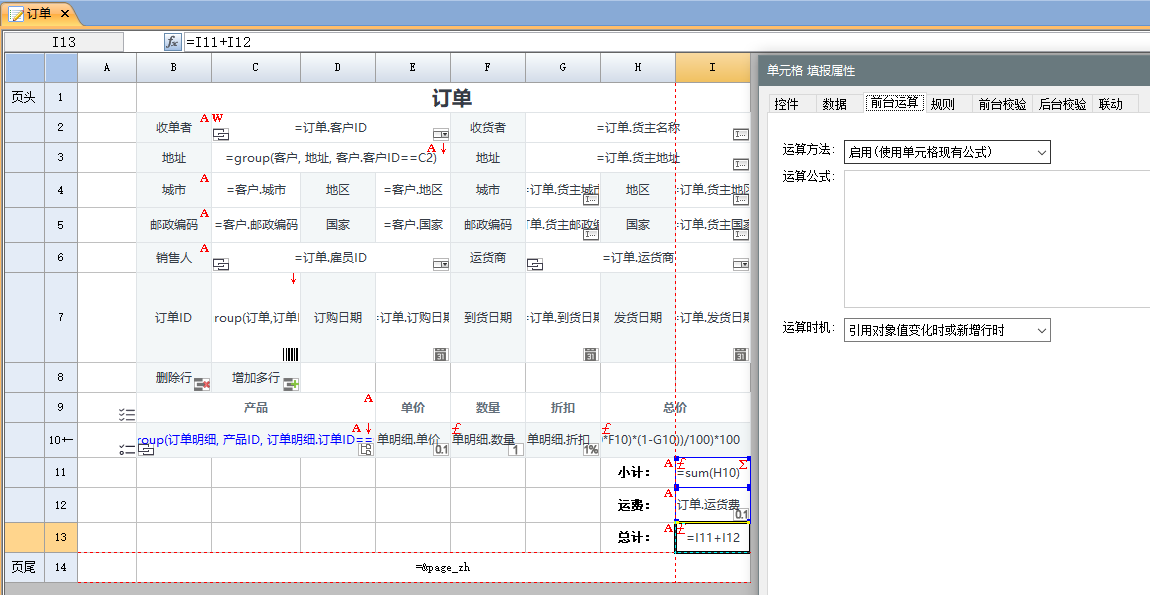Click the barcode icon in order ID cell

pos(290,354)
